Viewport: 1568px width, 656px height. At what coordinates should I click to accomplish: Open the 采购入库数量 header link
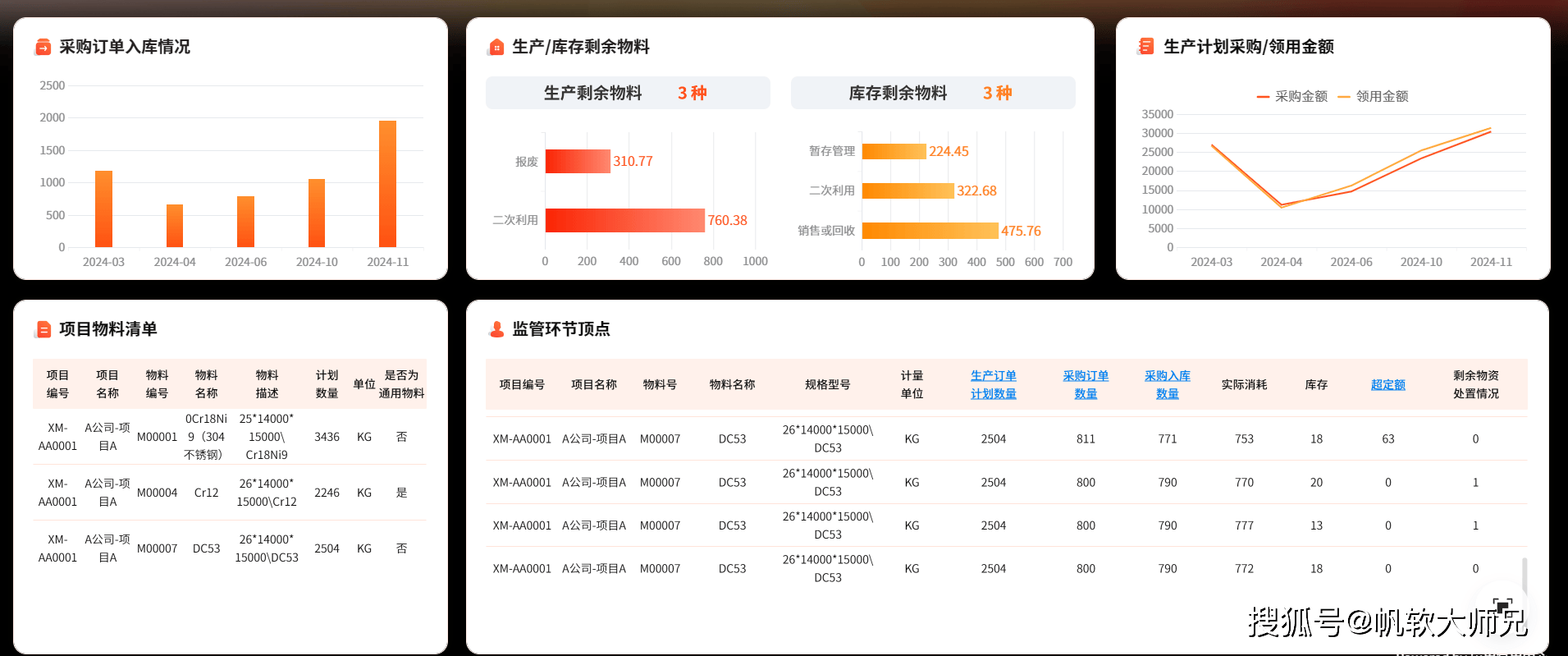coord(1167,384)
